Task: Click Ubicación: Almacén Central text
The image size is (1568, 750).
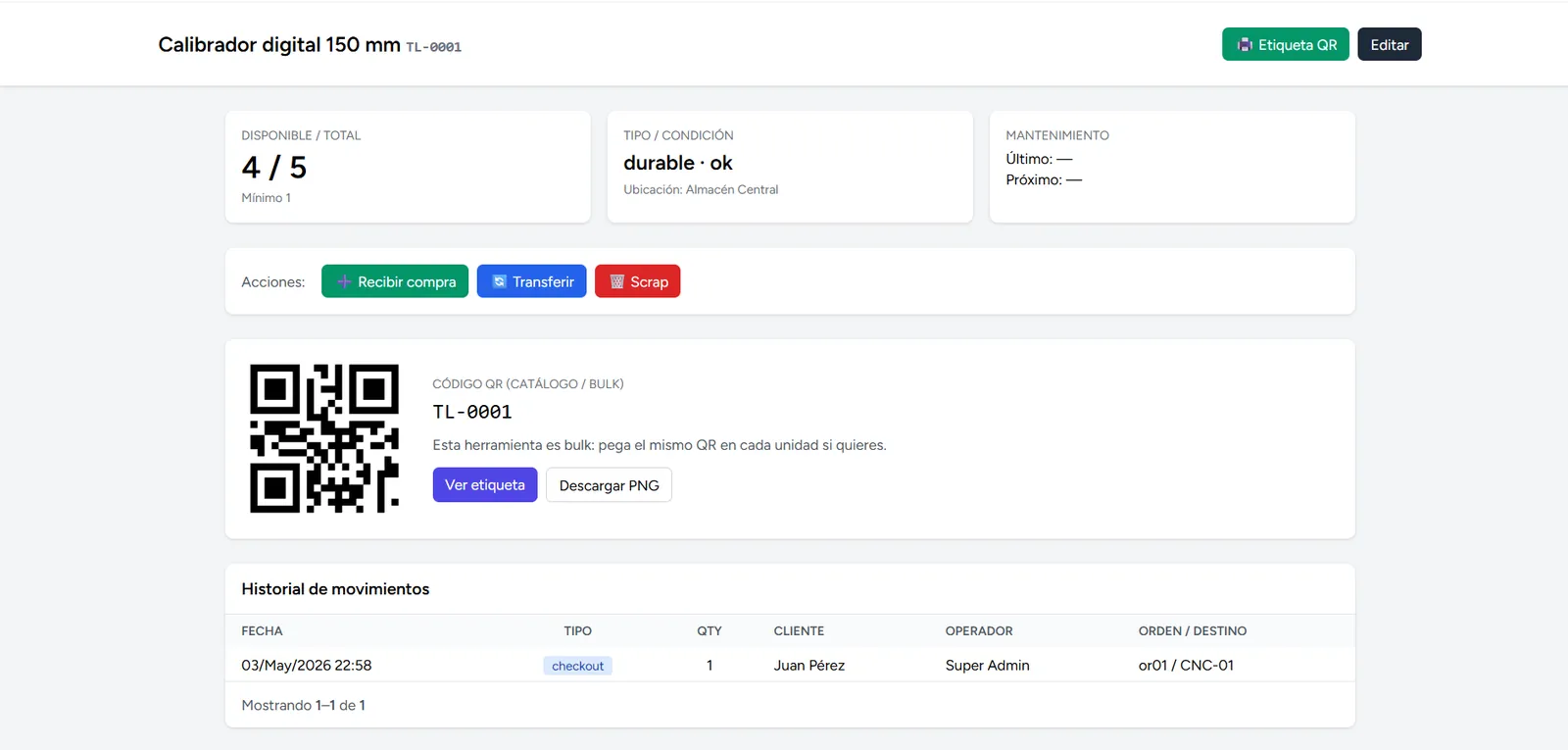Action: tap(701, 189)
